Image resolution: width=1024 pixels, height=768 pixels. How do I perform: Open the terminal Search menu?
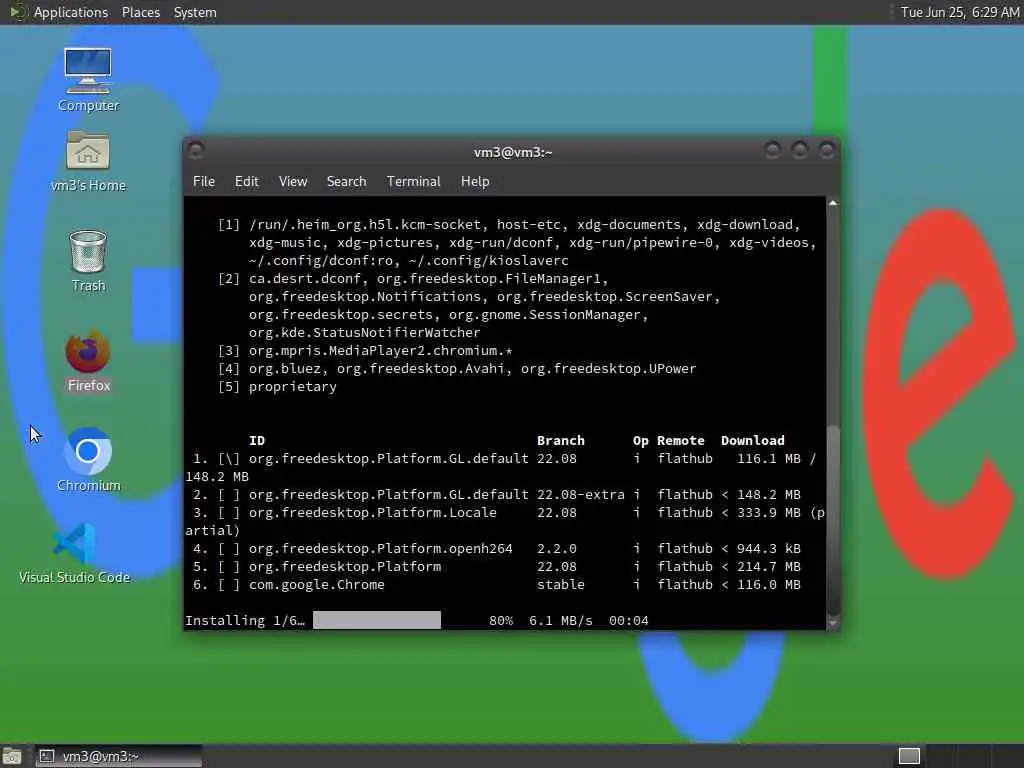pos(346,182)
